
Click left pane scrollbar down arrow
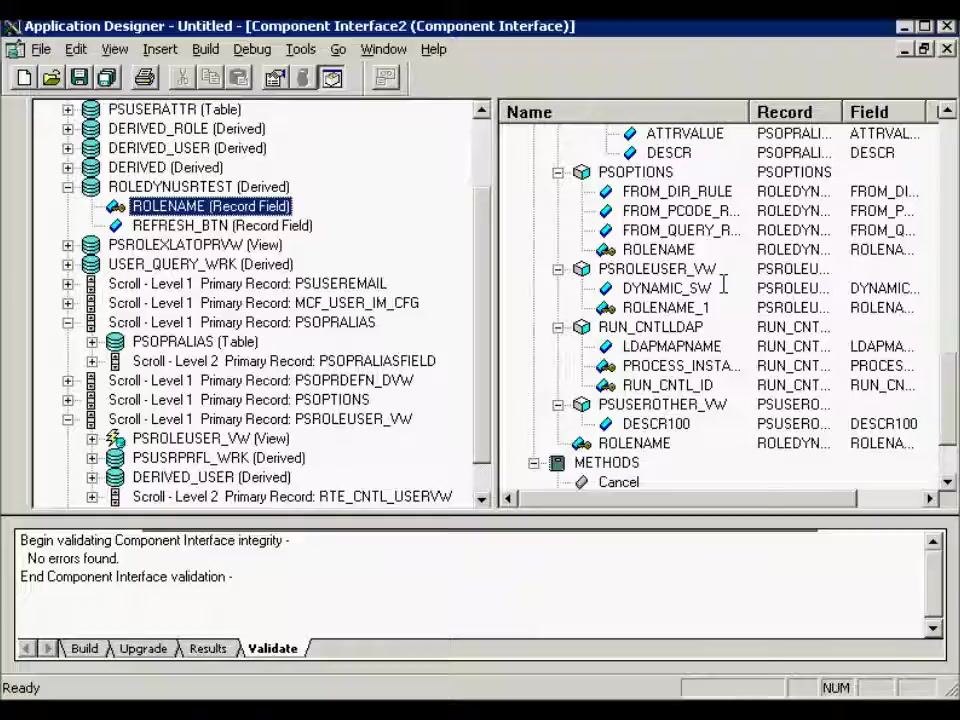click(482, 499)
